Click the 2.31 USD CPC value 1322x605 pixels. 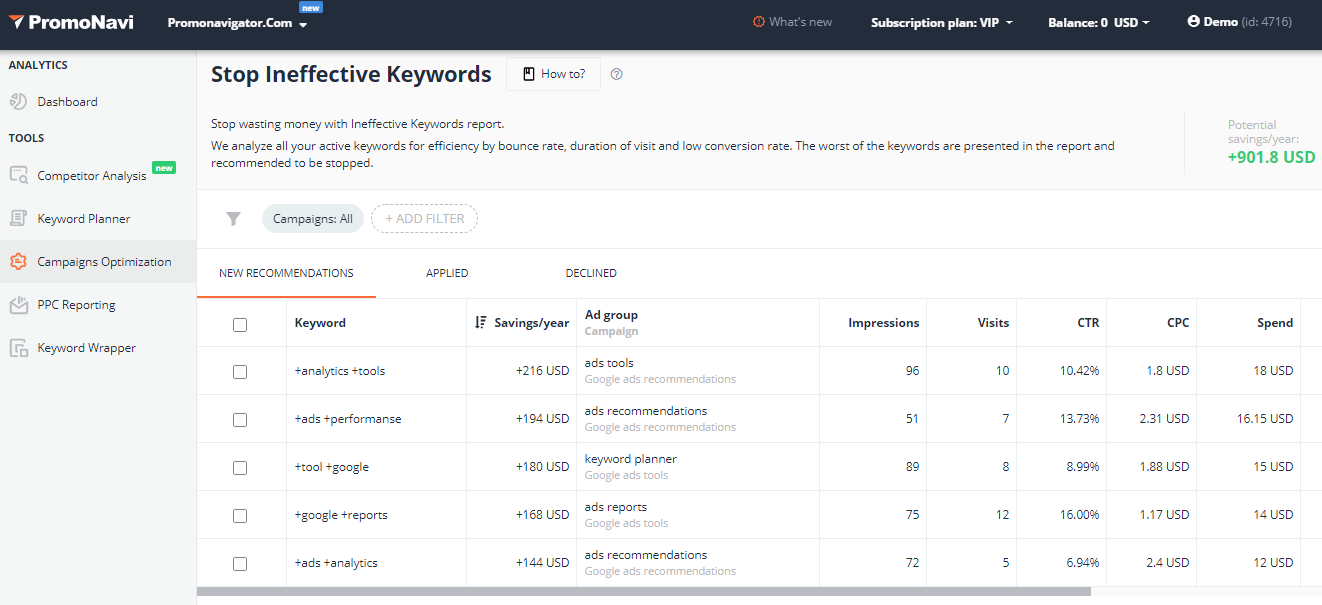pyautogui.click(x=1164, y=419)
